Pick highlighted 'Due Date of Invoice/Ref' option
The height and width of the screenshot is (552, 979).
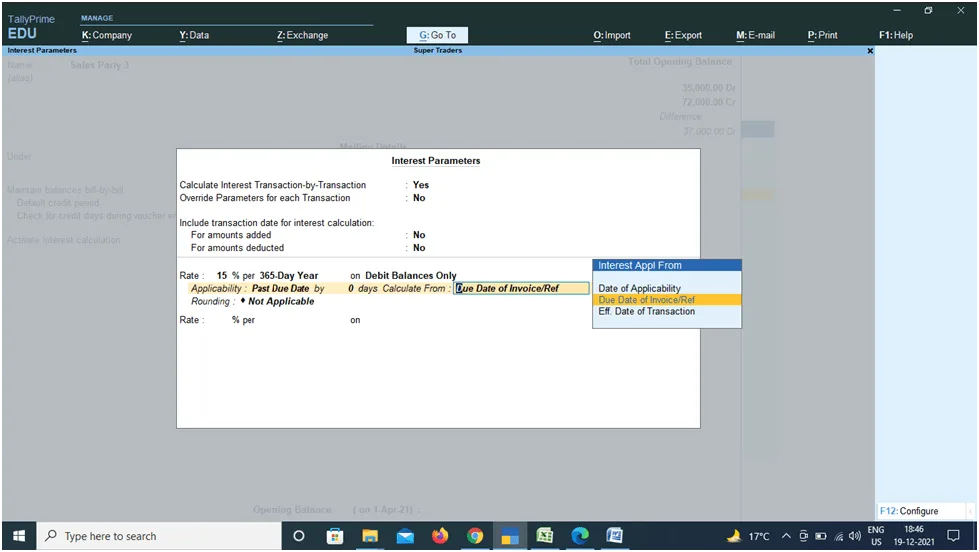click(x=646, y=300)
